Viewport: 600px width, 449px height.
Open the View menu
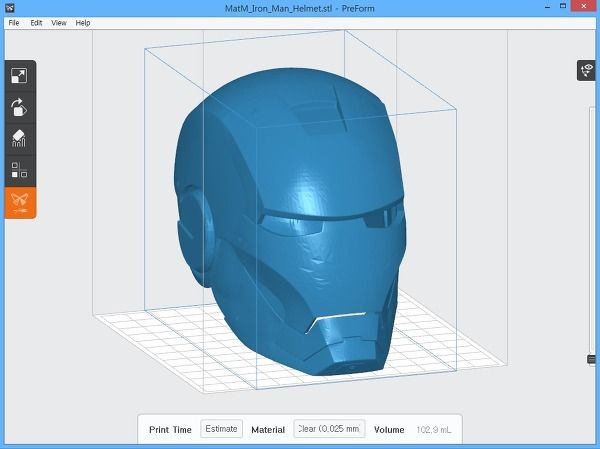pos(59,23)
